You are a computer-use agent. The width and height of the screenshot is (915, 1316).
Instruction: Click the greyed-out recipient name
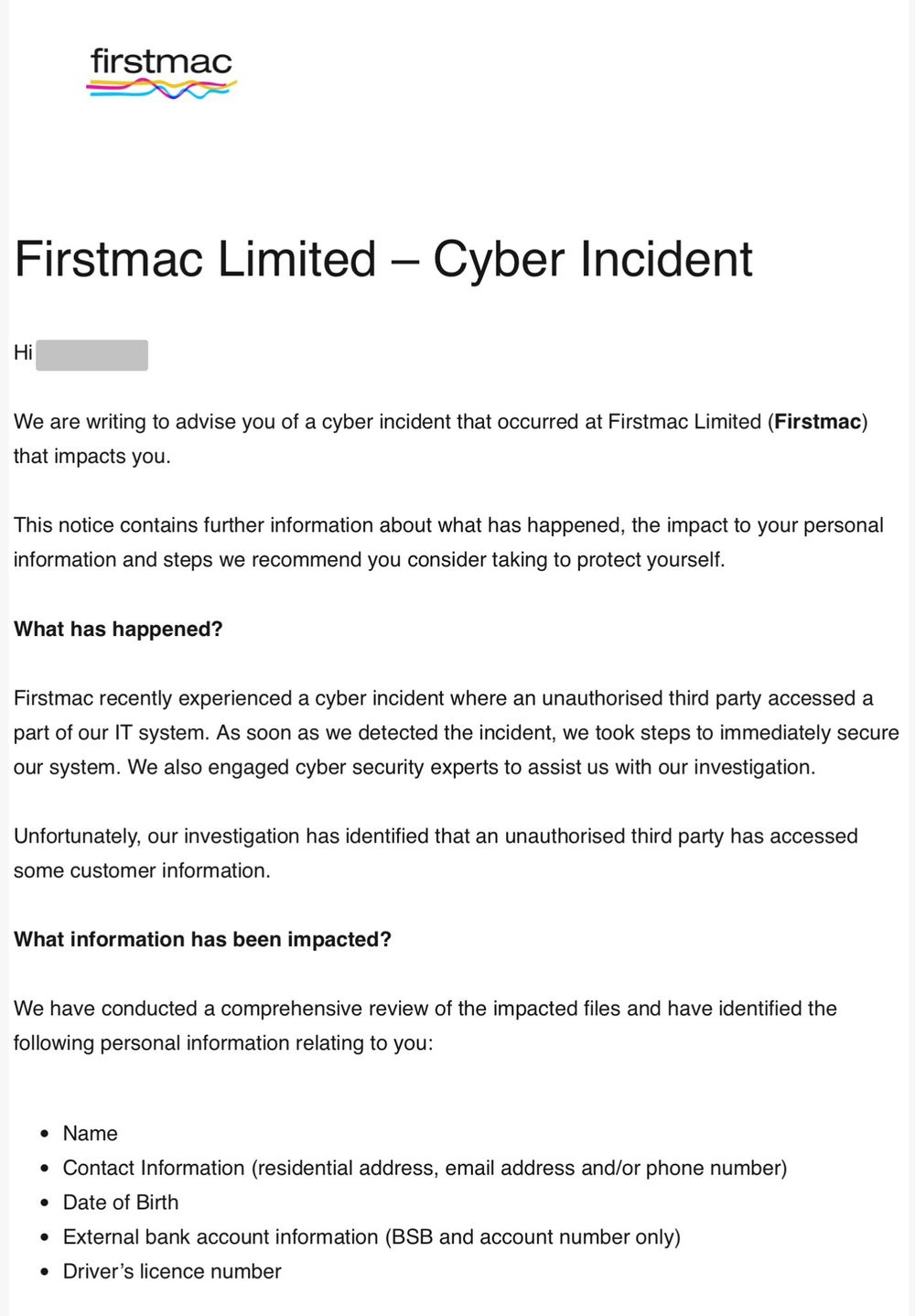pyautogui.click(x=91, y=355)
